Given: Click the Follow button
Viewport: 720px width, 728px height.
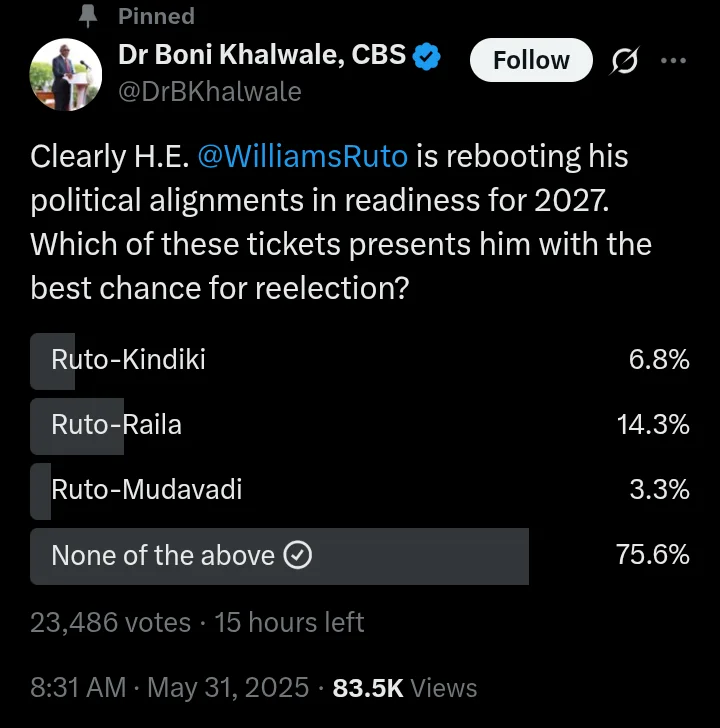Looking at the screenshot, I should pos(531,60).
